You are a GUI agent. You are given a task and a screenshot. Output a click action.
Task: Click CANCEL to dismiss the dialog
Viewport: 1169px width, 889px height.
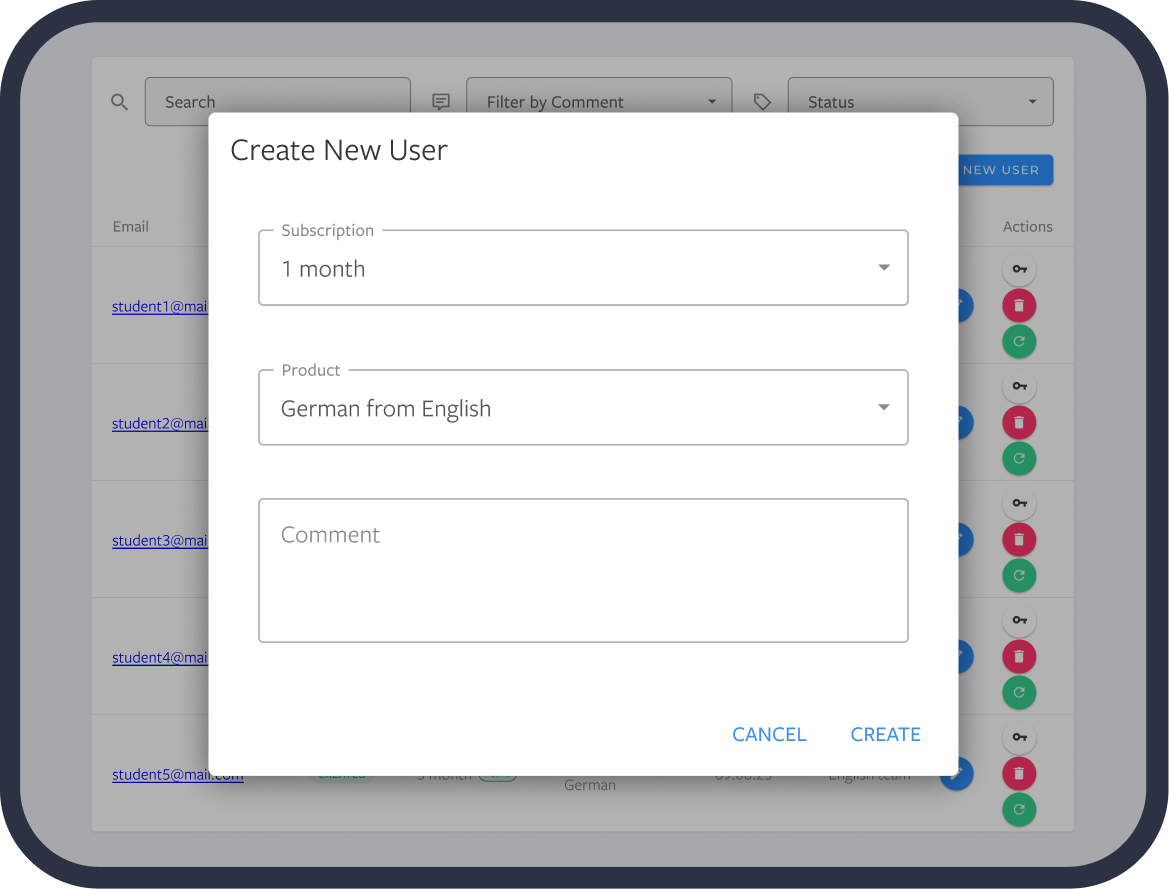coord(769,734)
